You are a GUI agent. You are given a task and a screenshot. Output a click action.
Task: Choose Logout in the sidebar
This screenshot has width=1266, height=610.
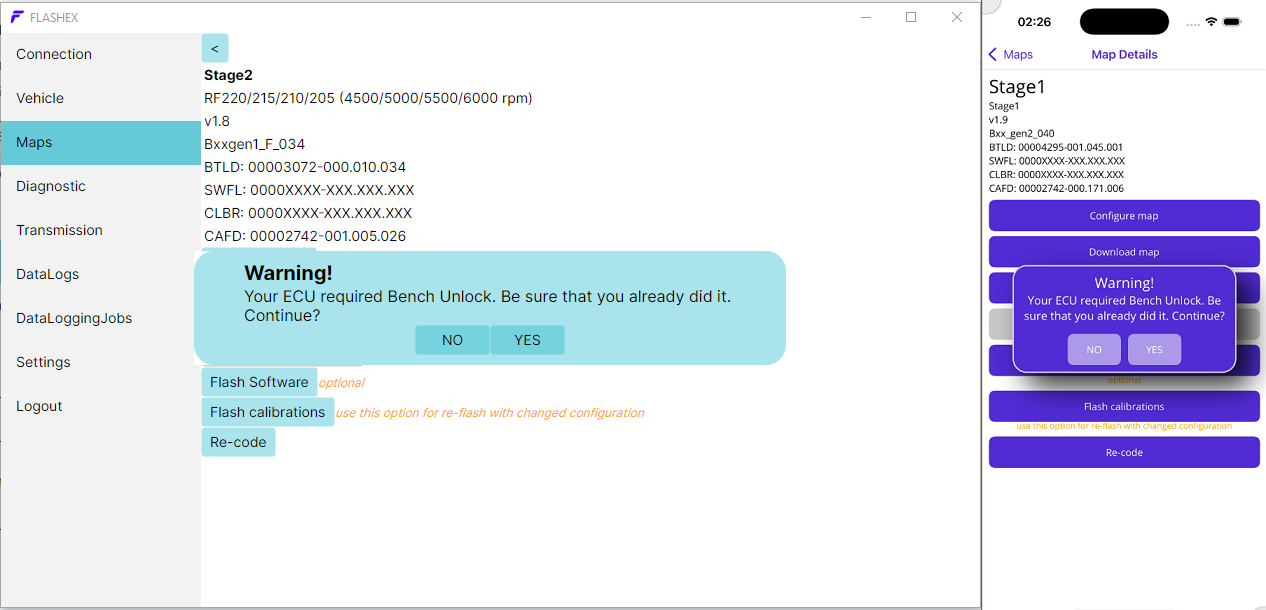[x=39, y=406]
